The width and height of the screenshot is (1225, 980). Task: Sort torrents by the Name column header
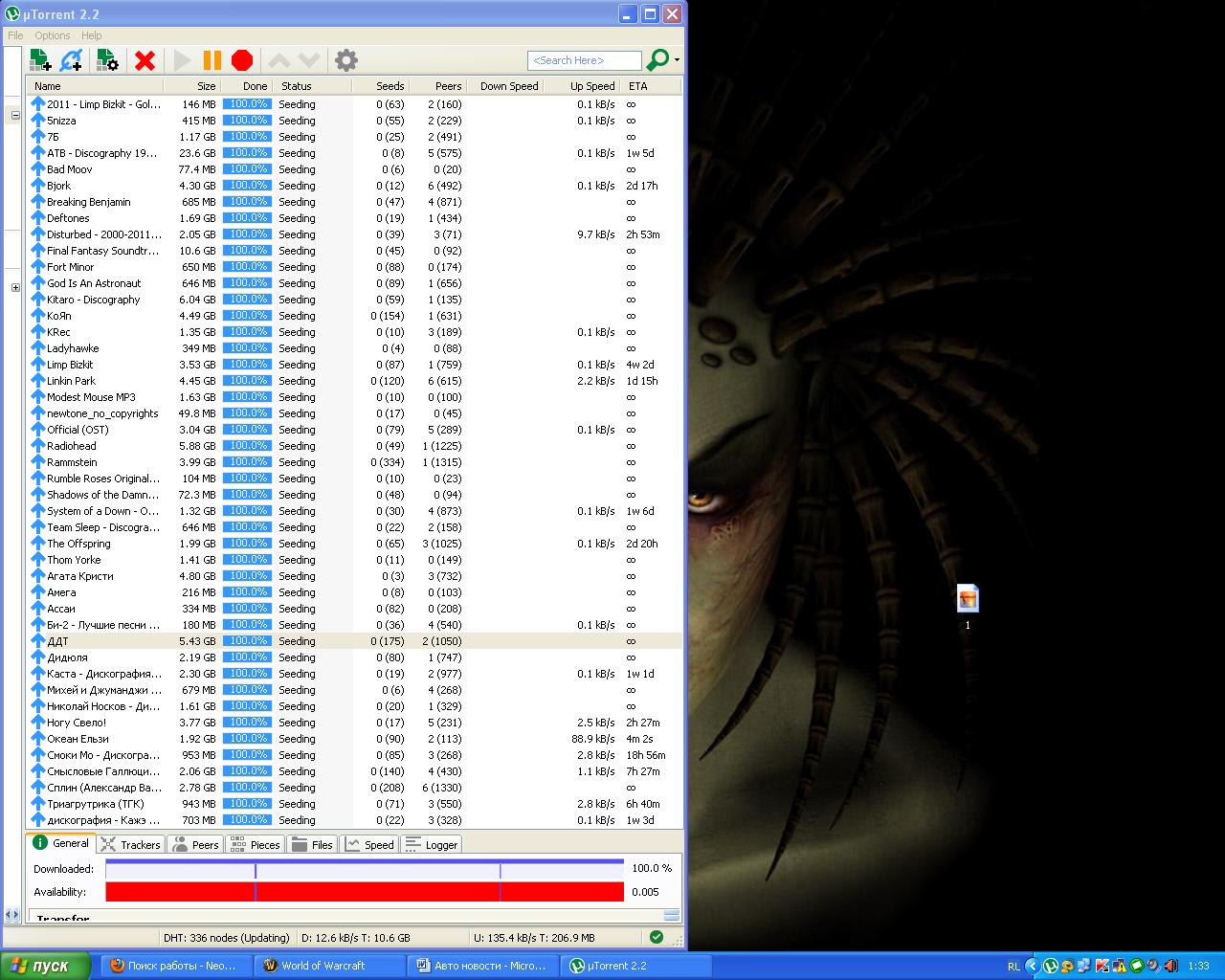pos(95,86)
